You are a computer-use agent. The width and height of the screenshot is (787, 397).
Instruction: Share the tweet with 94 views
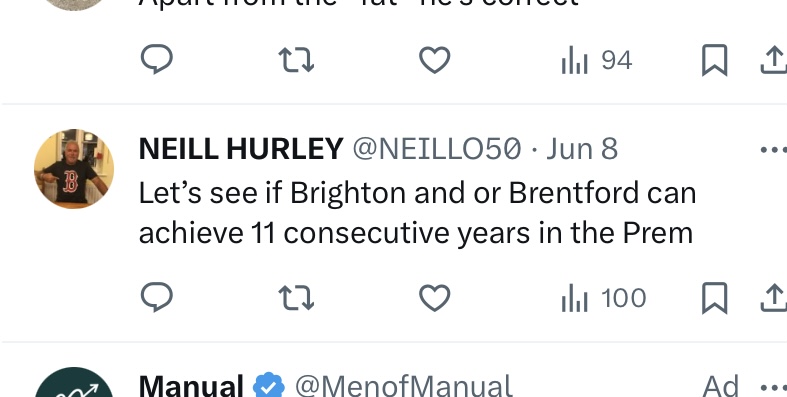pos(774,60)
